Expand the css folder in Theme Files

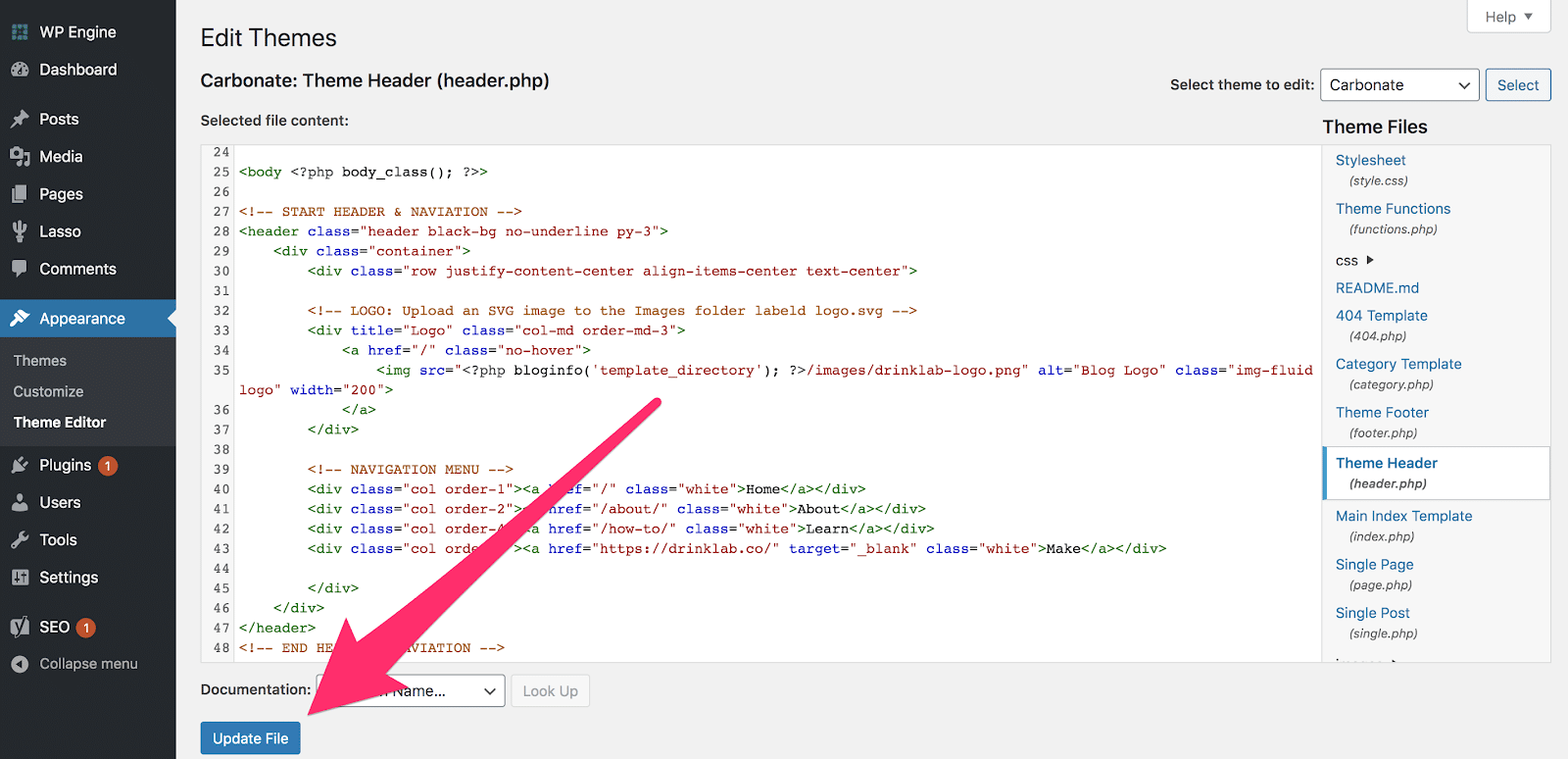(x=1354, y=261)
